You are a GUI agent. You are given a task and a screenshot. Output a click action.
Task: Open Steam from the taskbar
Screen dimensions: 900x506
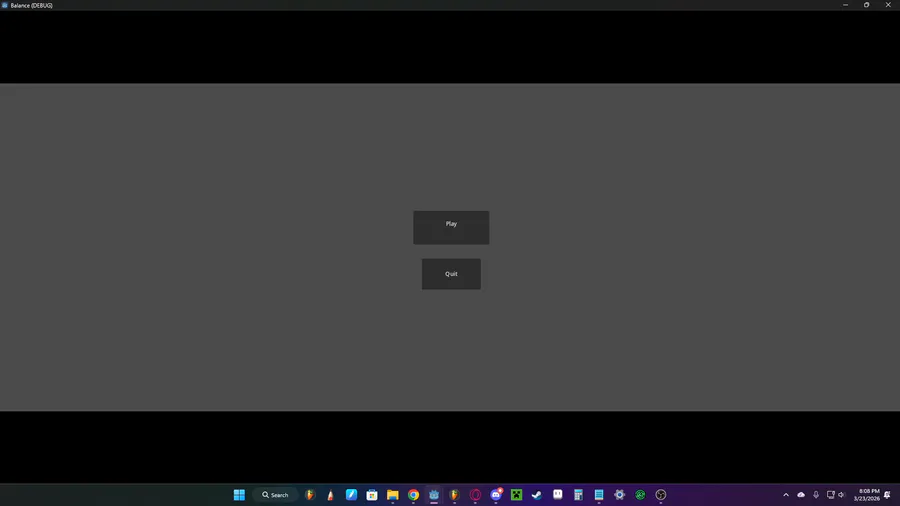click(537, 495)
